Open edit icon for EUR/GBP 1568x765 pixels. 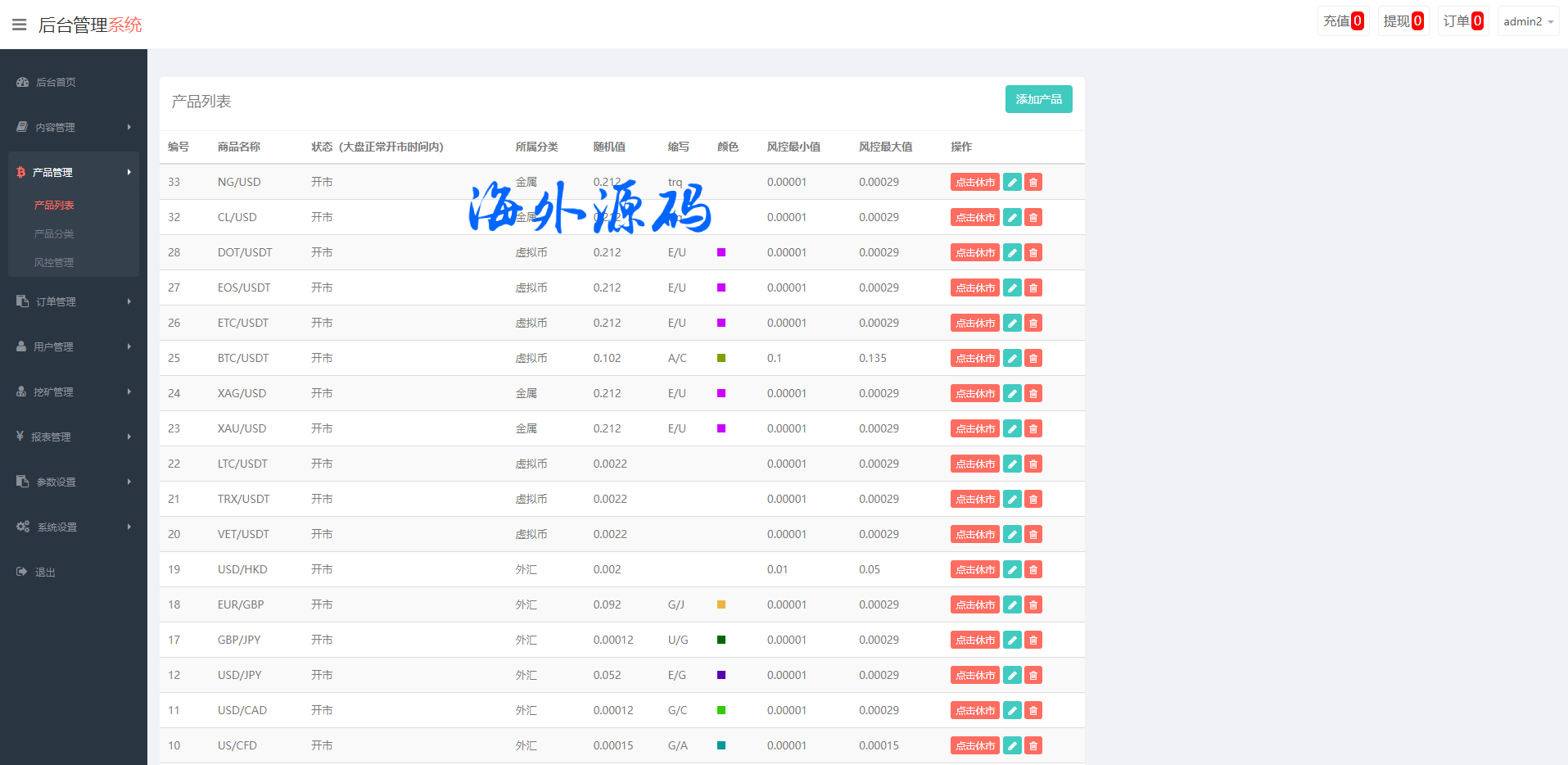click(x=1012, y=604)
